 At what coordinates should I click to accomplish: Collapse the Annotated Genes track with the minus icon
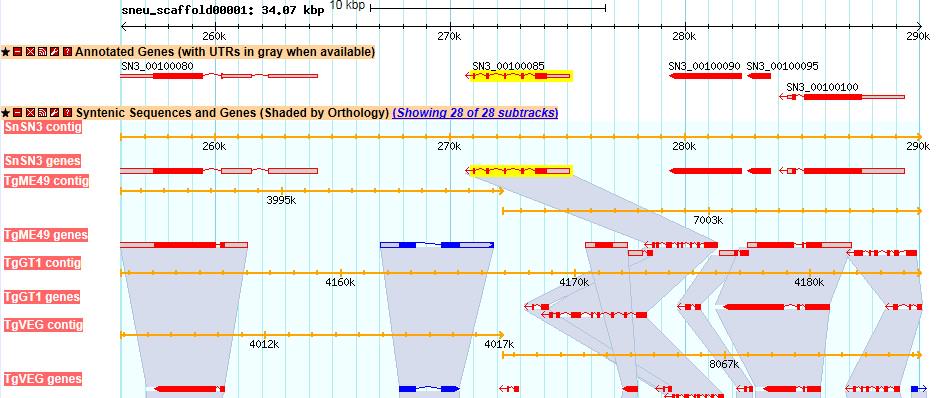17,52
